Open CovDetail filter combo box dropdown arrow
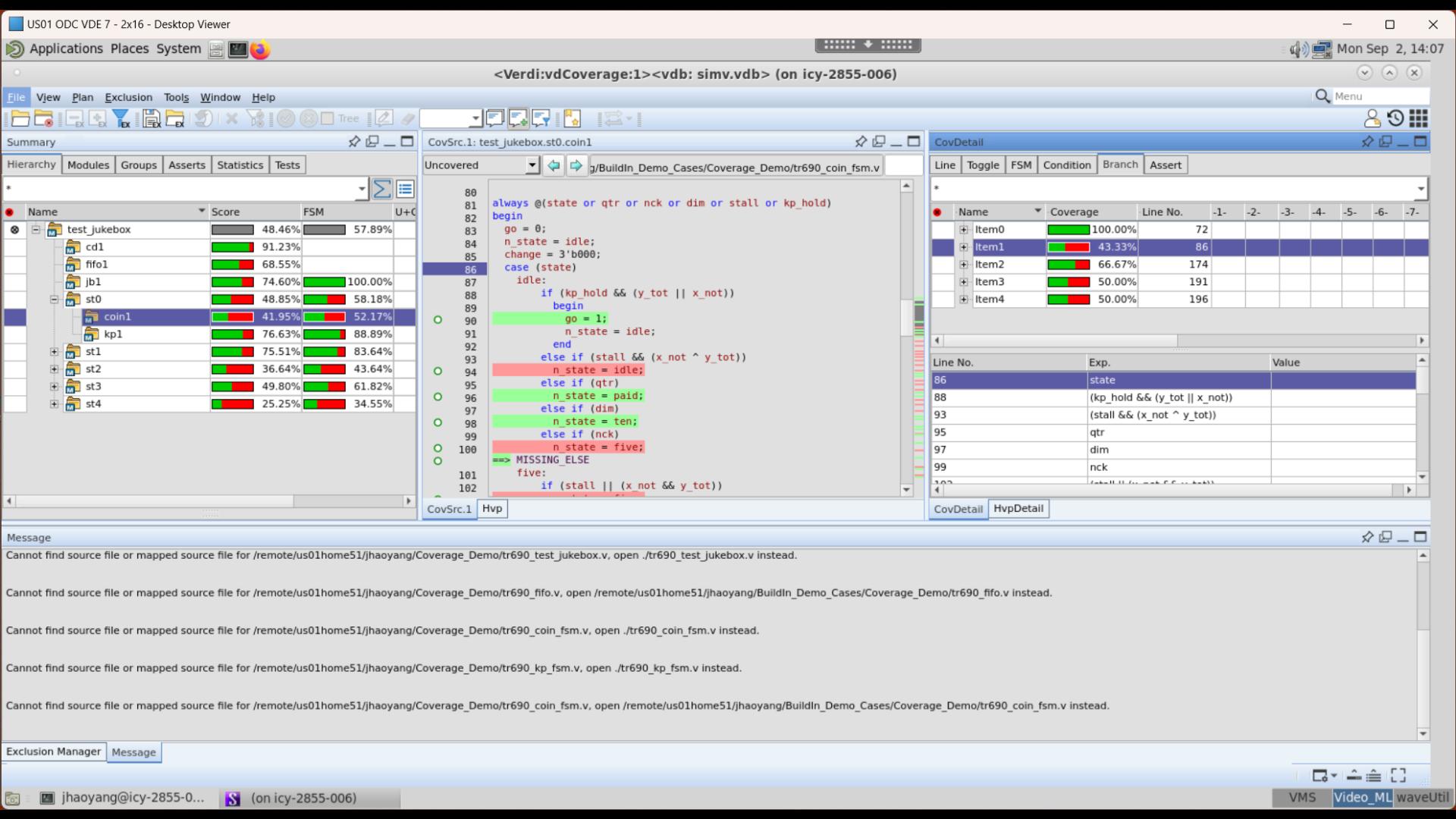Viewport: 1456px width, 819px height. tap(1420, 189)
